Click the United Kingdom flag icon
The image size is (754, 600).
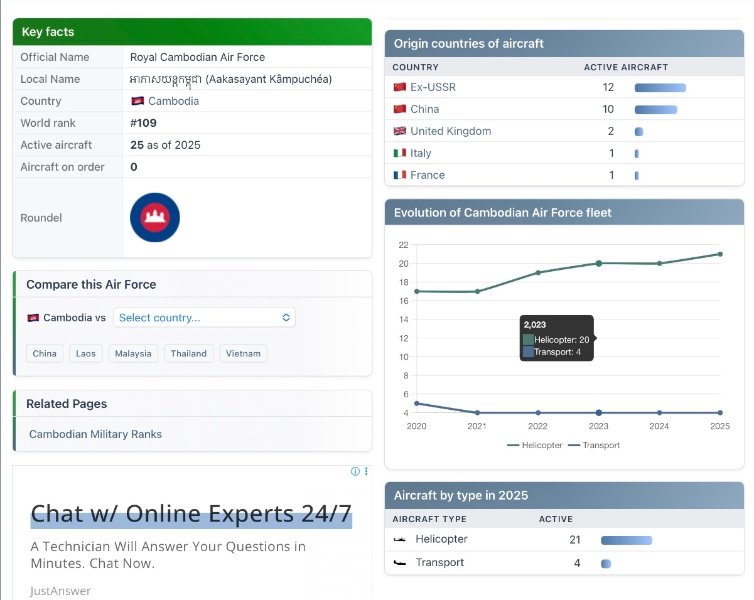400,131
